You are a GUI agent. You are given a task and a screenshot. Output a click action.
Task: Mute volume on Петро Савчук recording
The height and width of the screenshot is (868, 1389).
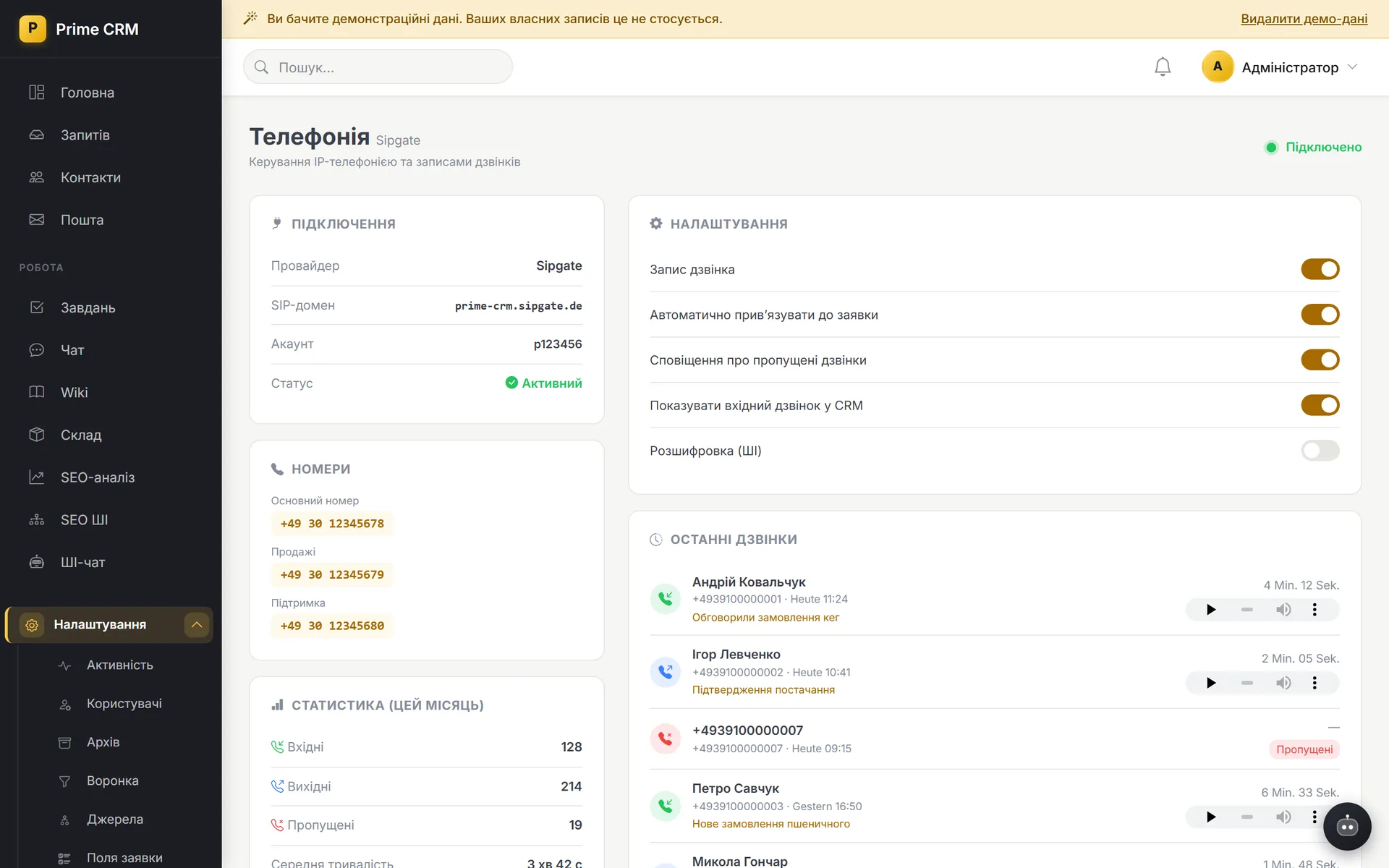1283,817
